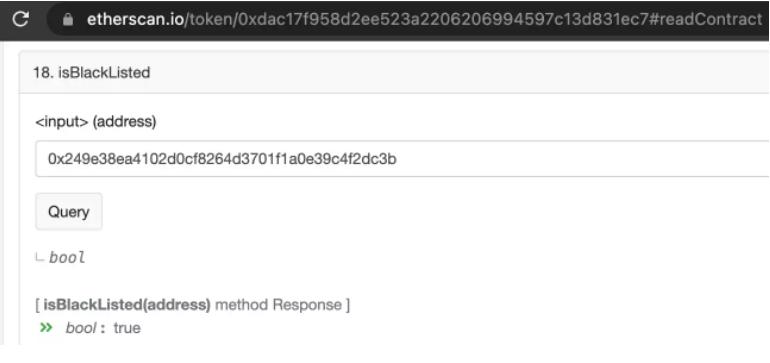Image resolution: width=770 pixels, height=363 pixels.
Task: Click the empty right side of isBlackListed header
Action: (x=459, y=73)
